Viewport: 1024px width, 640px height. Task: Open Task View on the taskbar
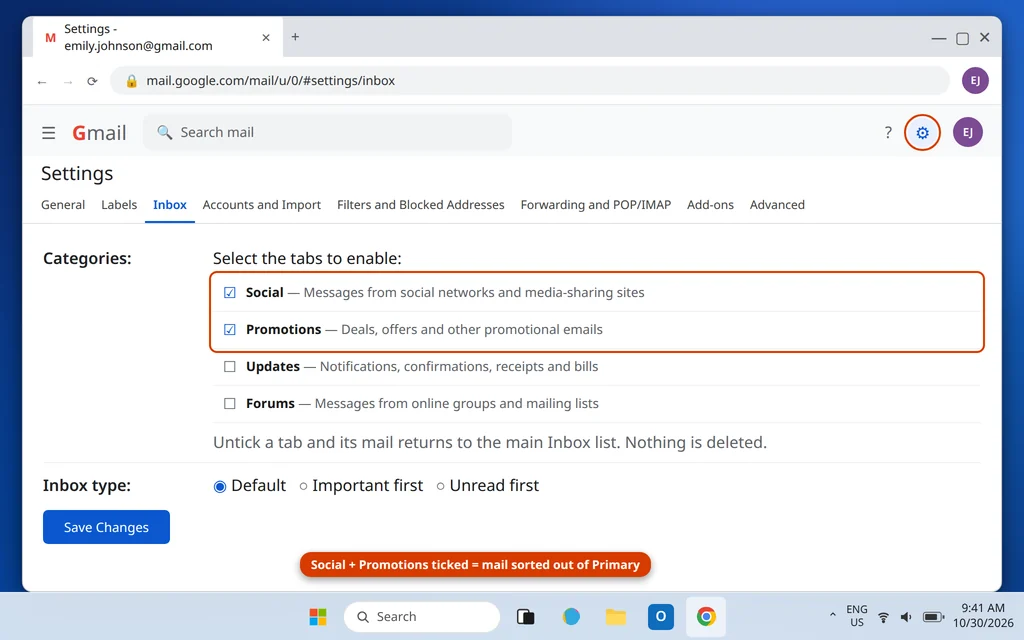coord(525,616)
